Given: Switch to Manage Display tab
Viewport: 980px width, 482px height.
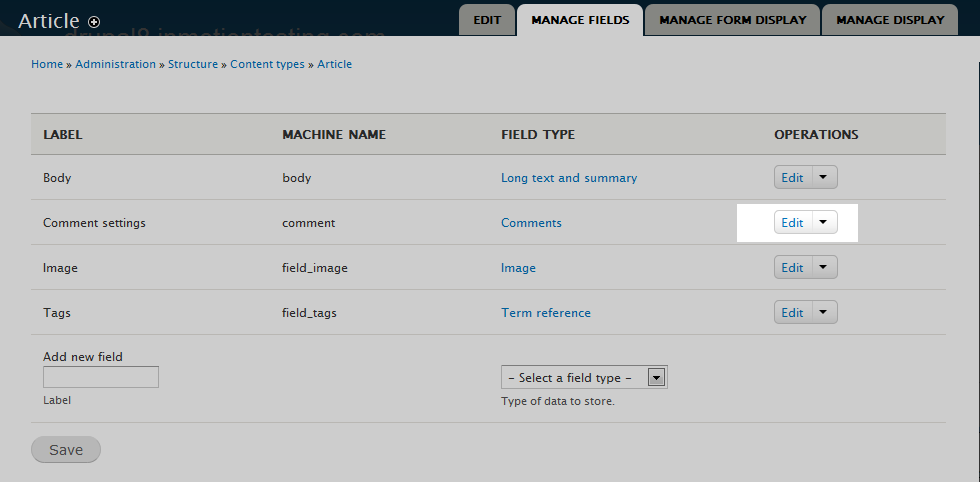Looking at the screenshot, I should 889,19.
